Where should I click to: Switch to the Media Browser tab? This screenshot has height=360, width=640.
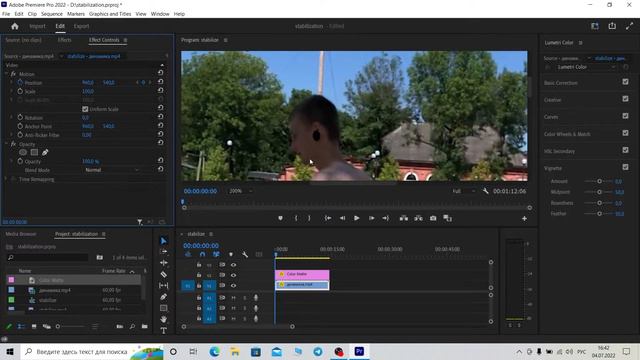pos(21,234)
